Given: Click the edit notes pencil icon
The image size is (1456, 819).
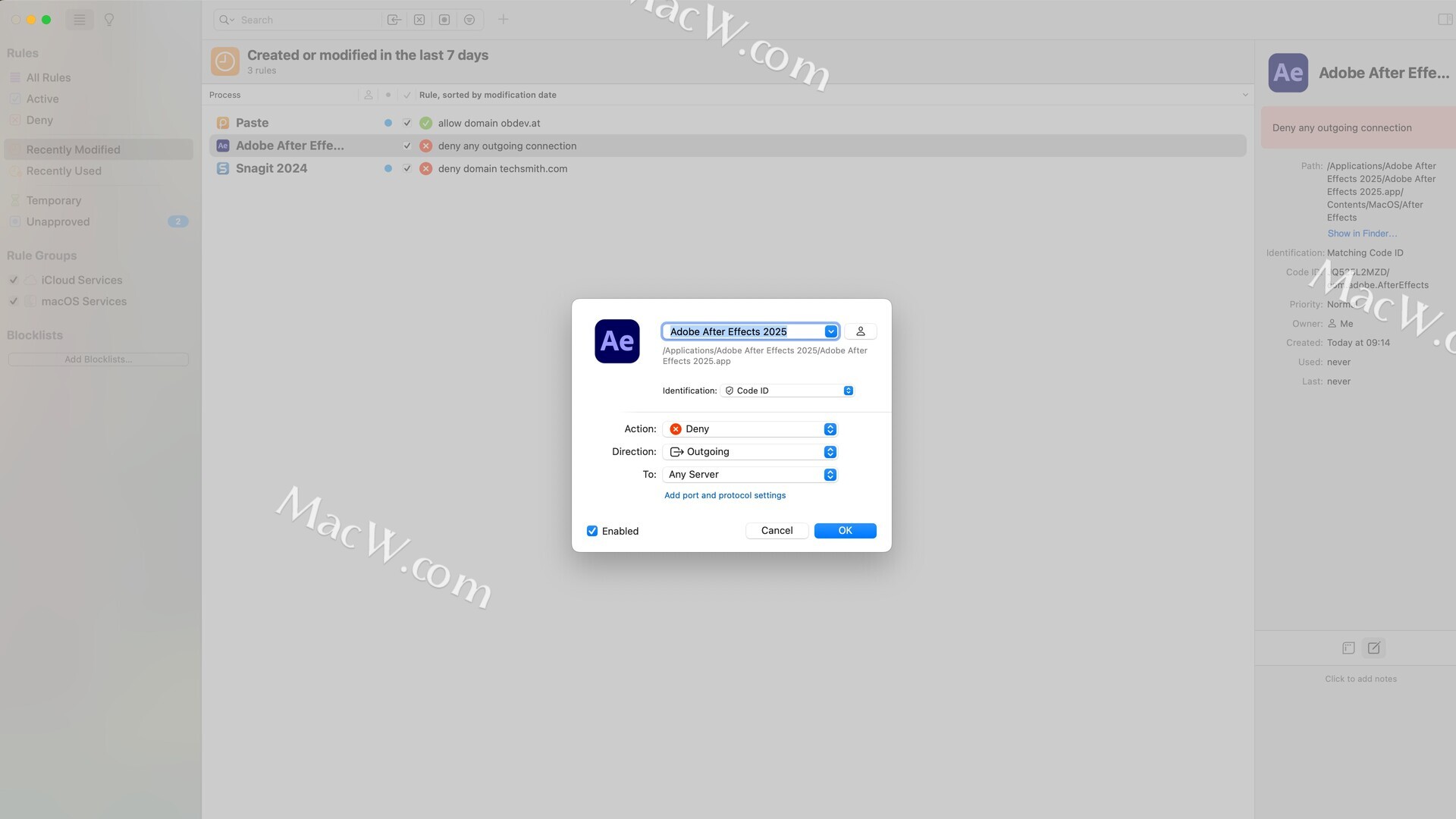Looking at the screenshot, I should pos(1373,648).
